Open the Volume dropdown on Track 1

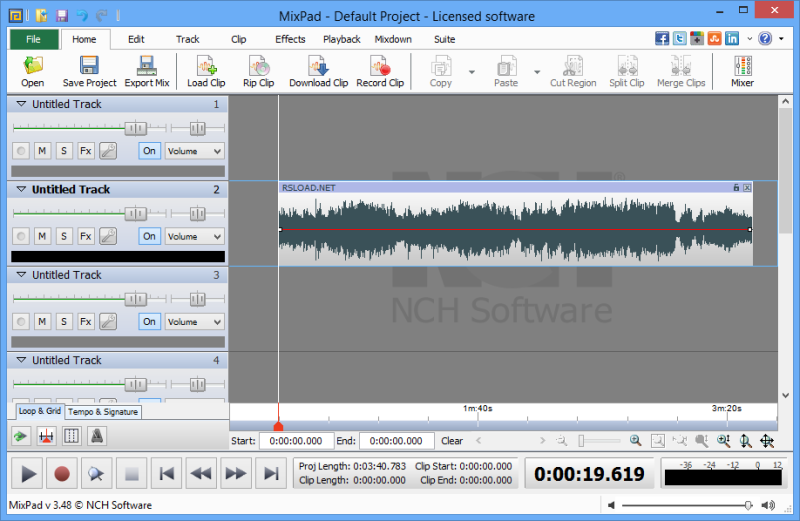point(194,151)
